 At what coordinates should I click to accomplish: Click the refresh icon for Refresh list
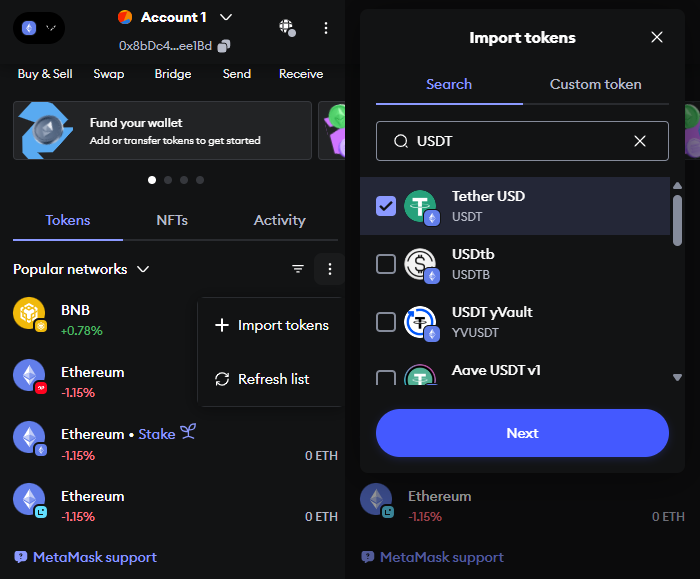coord(222,379)
